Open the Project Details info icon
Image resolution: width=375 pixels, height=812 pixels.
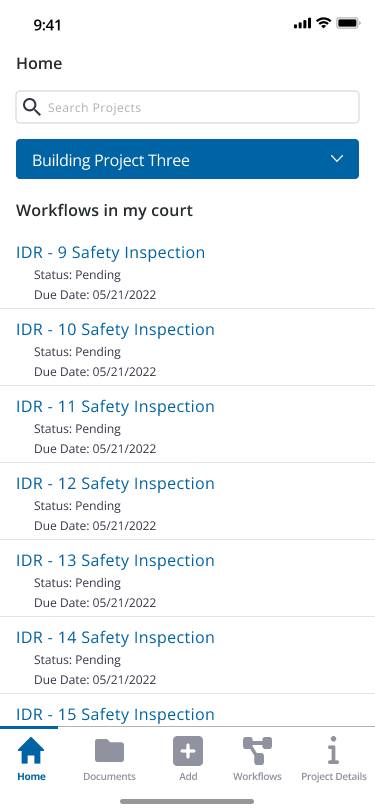(334, 751)
